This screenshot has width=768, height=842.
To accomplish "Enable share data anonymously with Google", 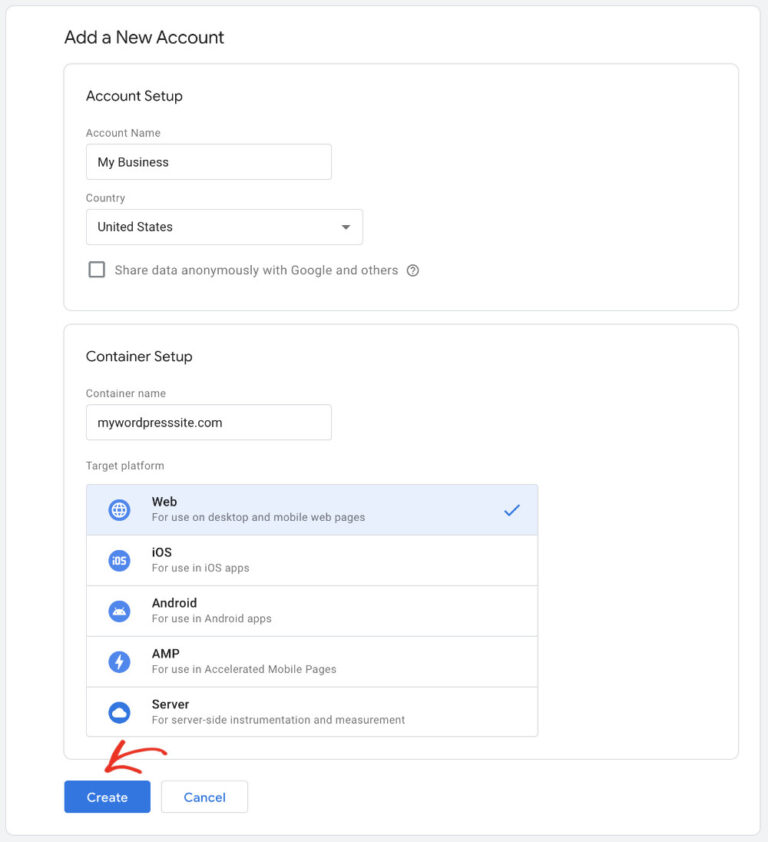I will 97,269.
